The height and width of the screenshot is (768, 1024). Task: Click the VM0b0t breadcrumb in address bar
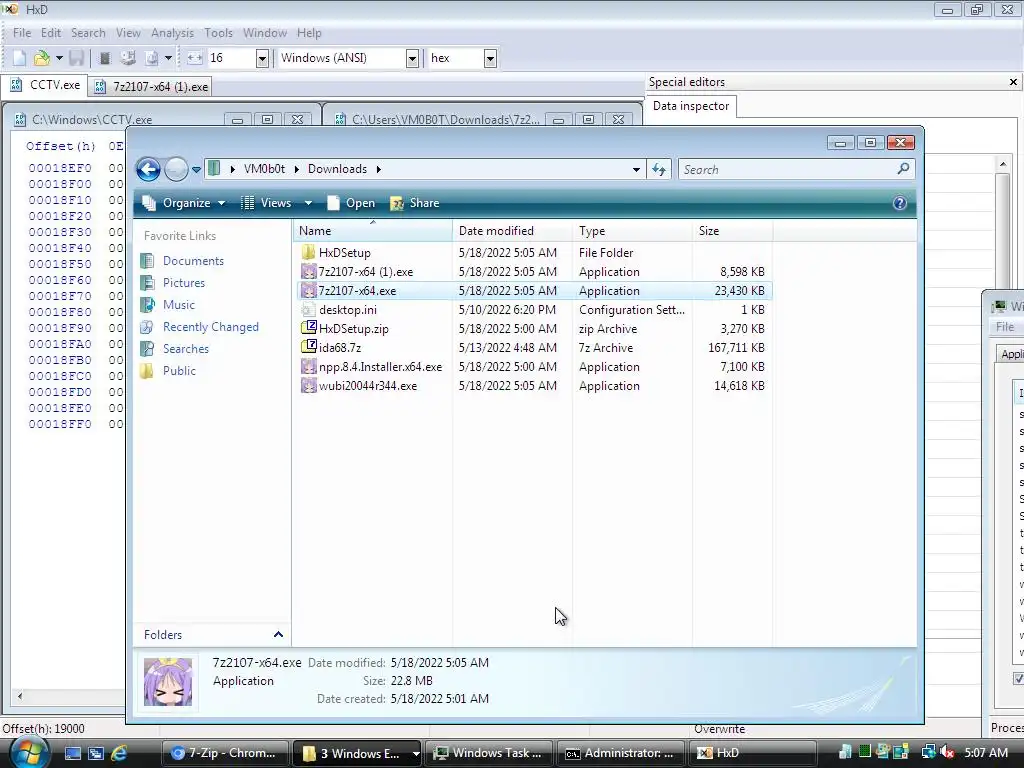[264, 169]
